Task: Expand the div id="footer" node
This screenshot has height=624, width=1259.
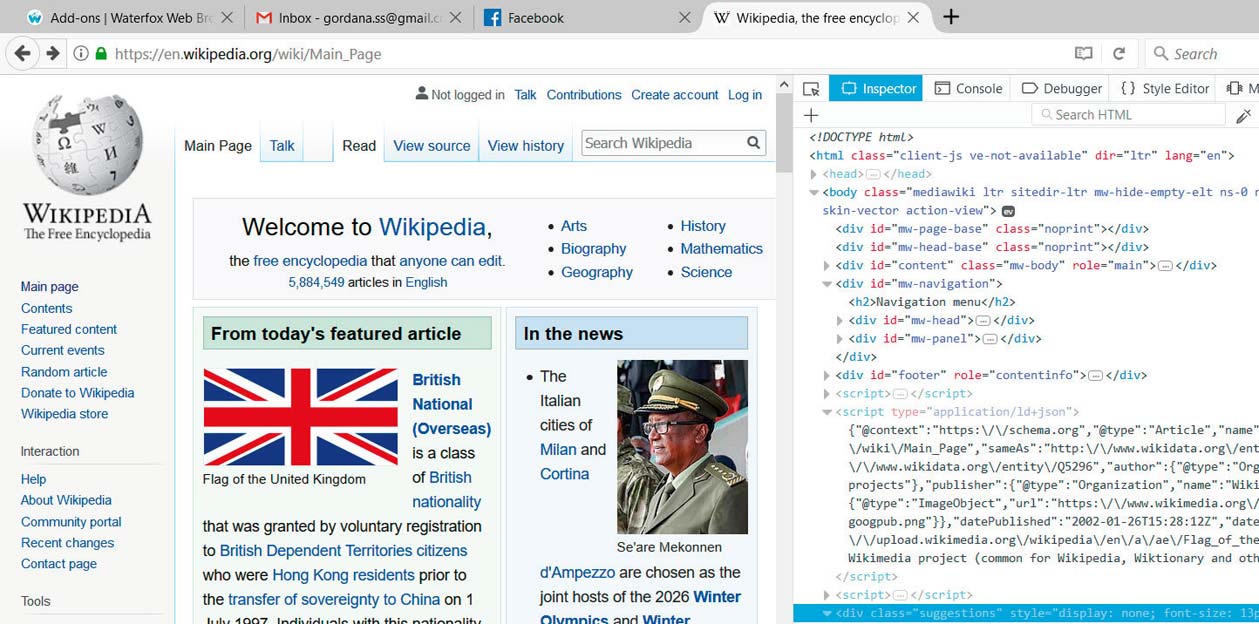Action: coord(827,376)
